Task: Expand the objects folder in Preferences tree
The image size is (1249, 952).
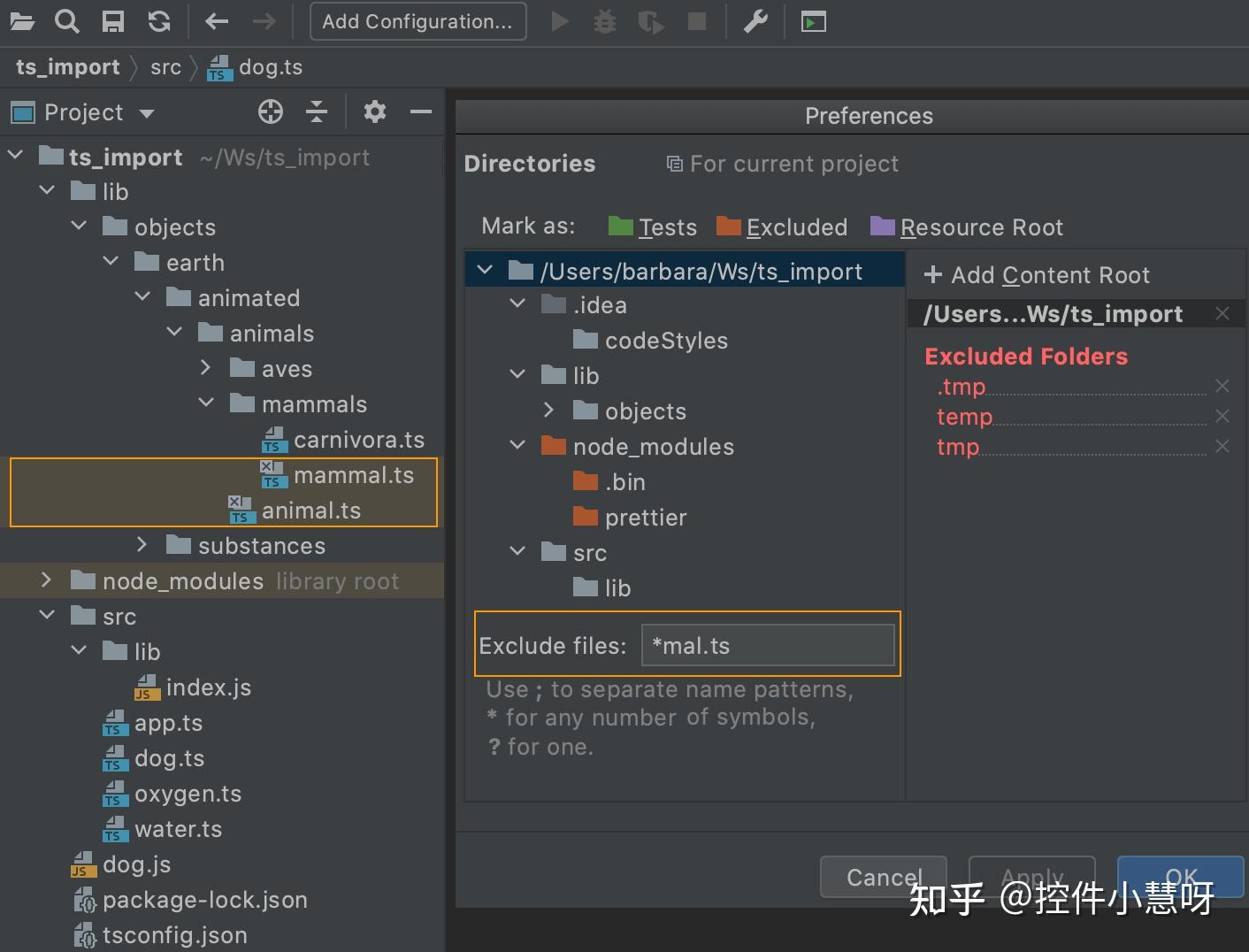Action: [x=549, y=411]
